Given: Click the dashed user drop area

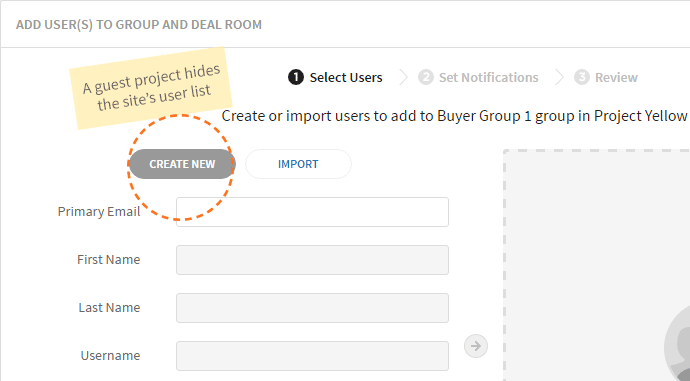Looking at the screenshot, I should [597, 265].
